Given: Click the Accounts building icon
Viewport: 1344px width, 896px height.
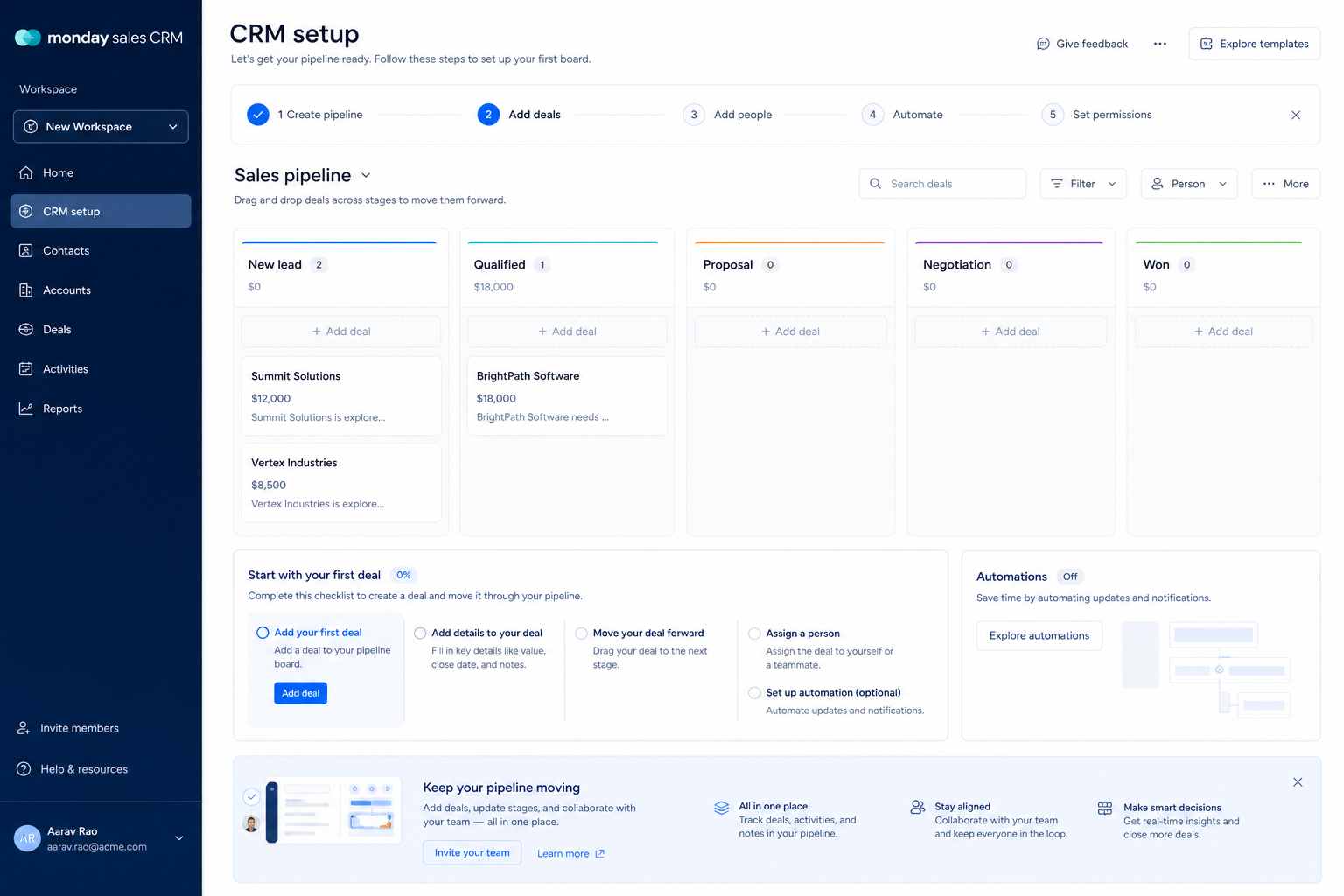Looking at the screenshot, I should [x=26, y=290].
